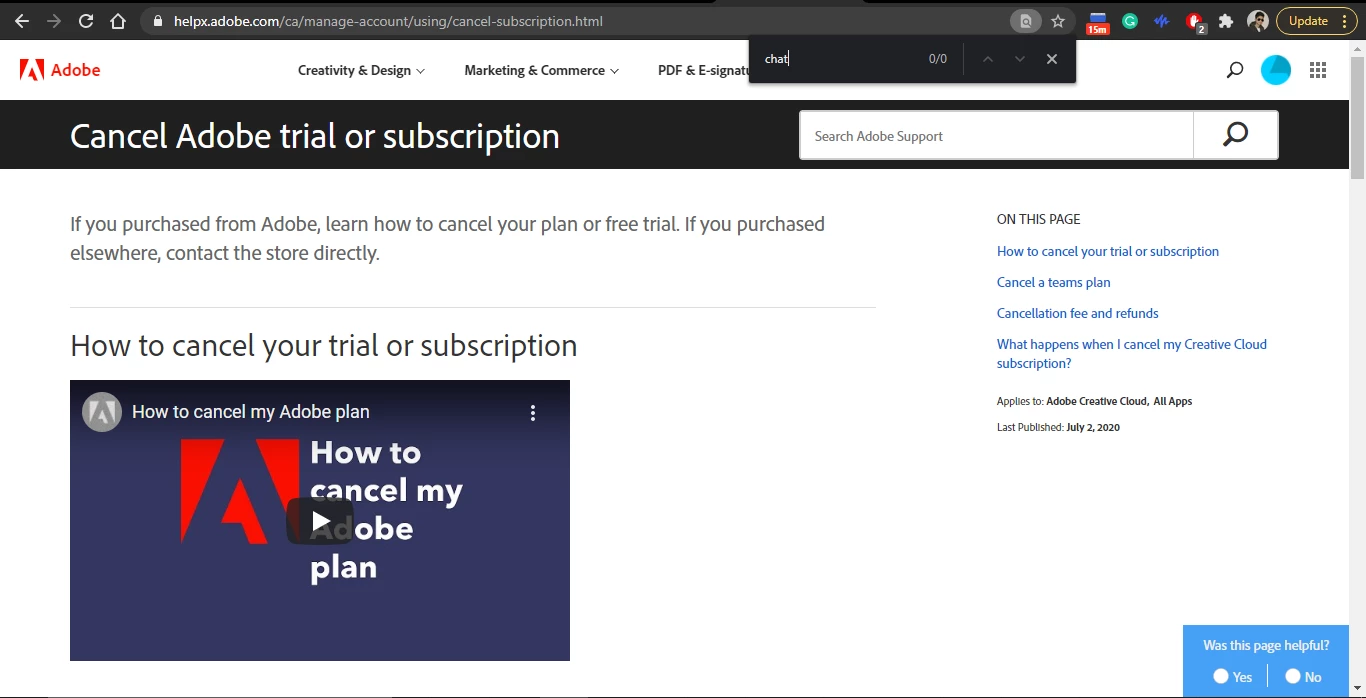This screenshot has width=1366, height=698.
Task: Open the blue waveform extension icon
Action: (x=1162, y=21)
